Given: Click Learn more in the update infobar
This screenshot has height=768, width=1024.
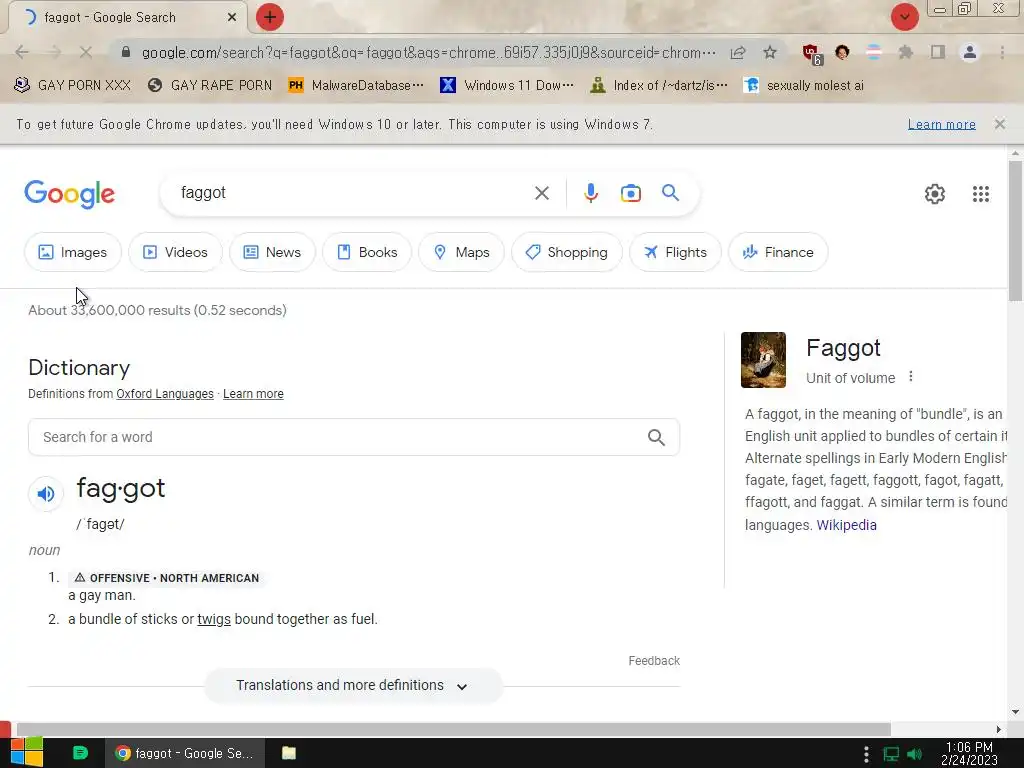Looking at the screenshot, I should pos(941,124).
